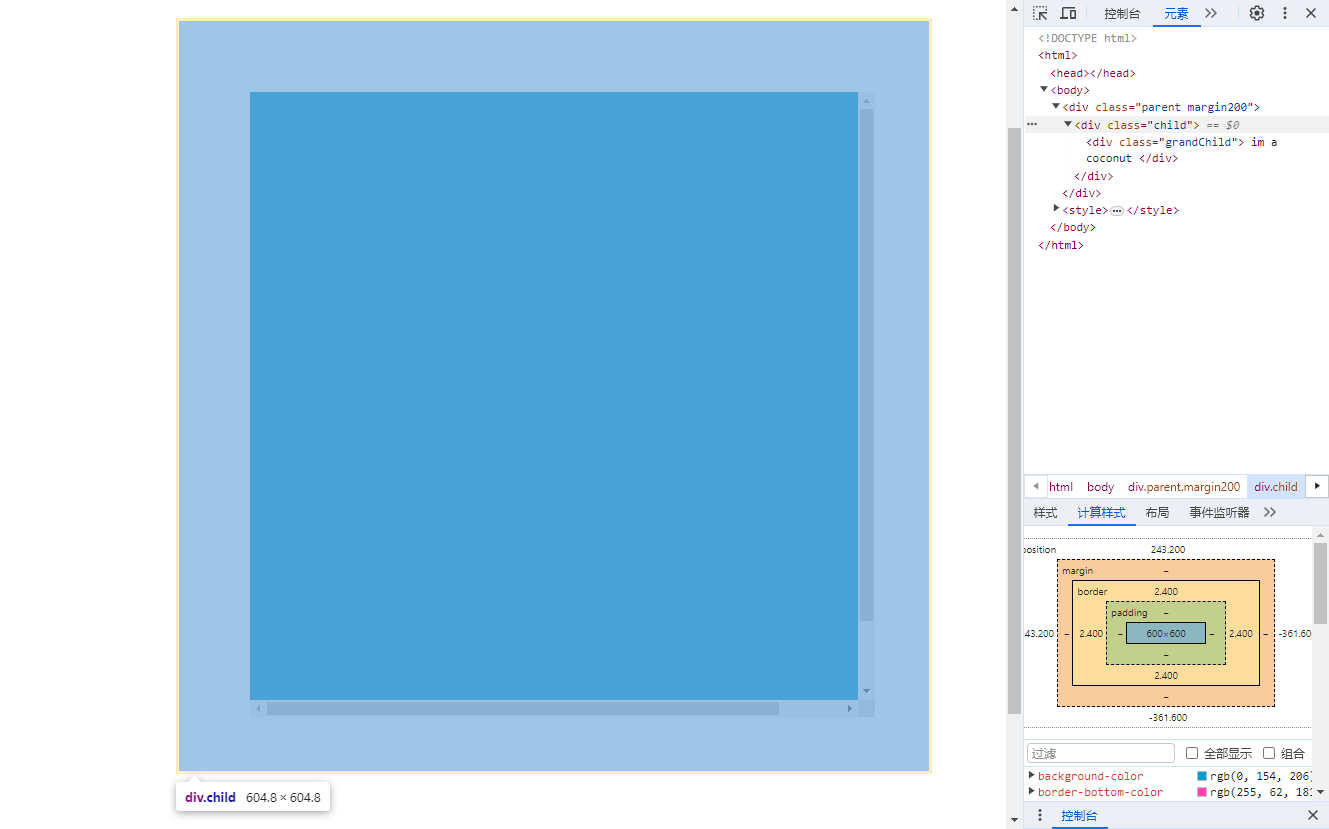The image size is (1329, 829).
Task: Click the div.parent.margin200 breadcrumb
Action: coord(1184,487)
